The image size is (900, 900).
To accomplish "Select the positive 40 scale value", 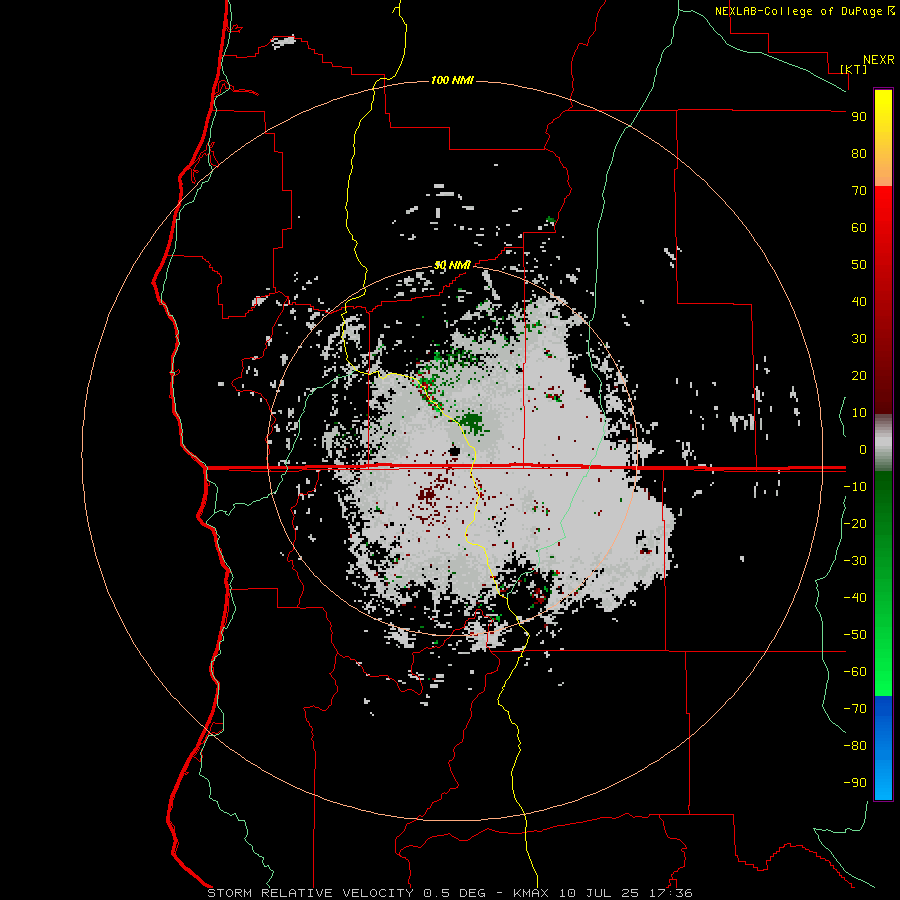I will (859, 301).
